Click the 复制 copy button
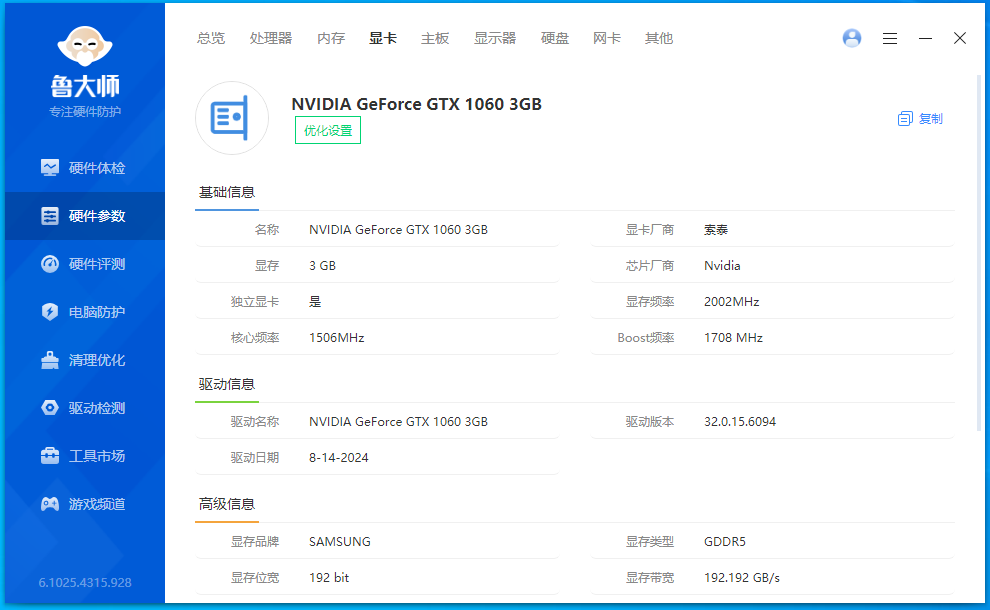The height and width of the screenshot is (610, 990). 920,118
